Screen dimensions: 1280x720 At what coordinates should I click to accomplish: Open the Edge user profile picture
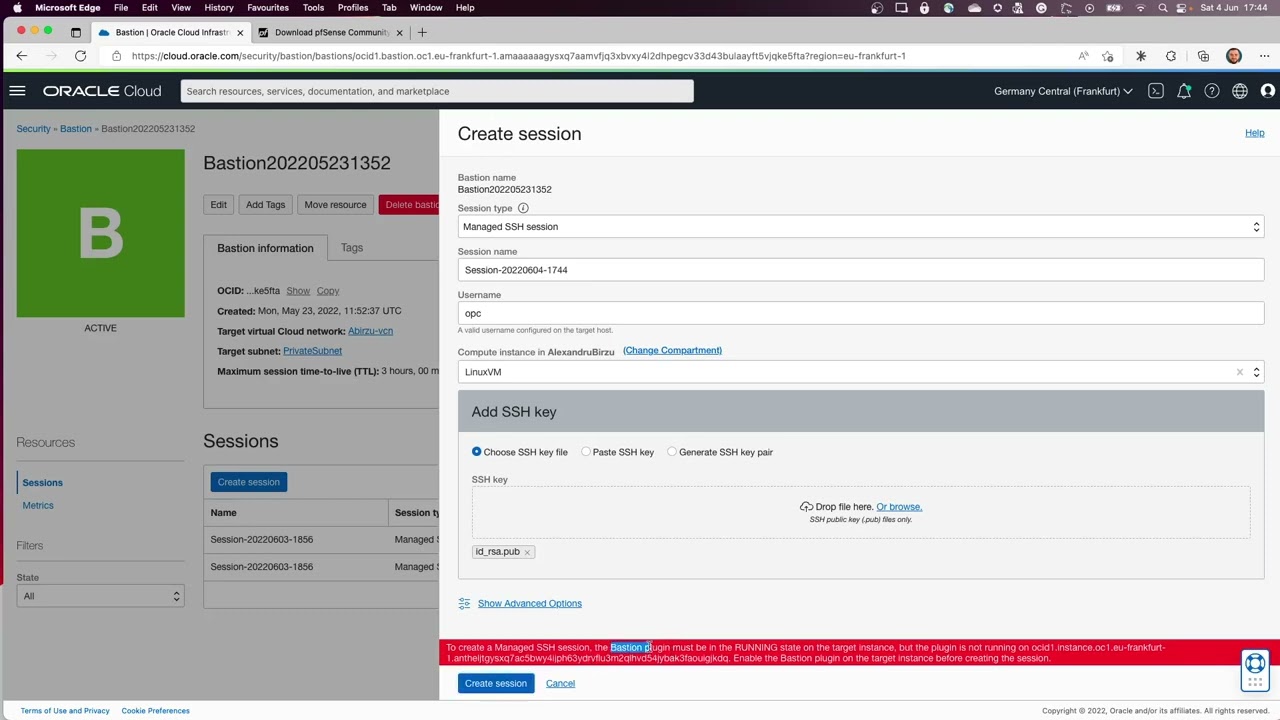1234,56
